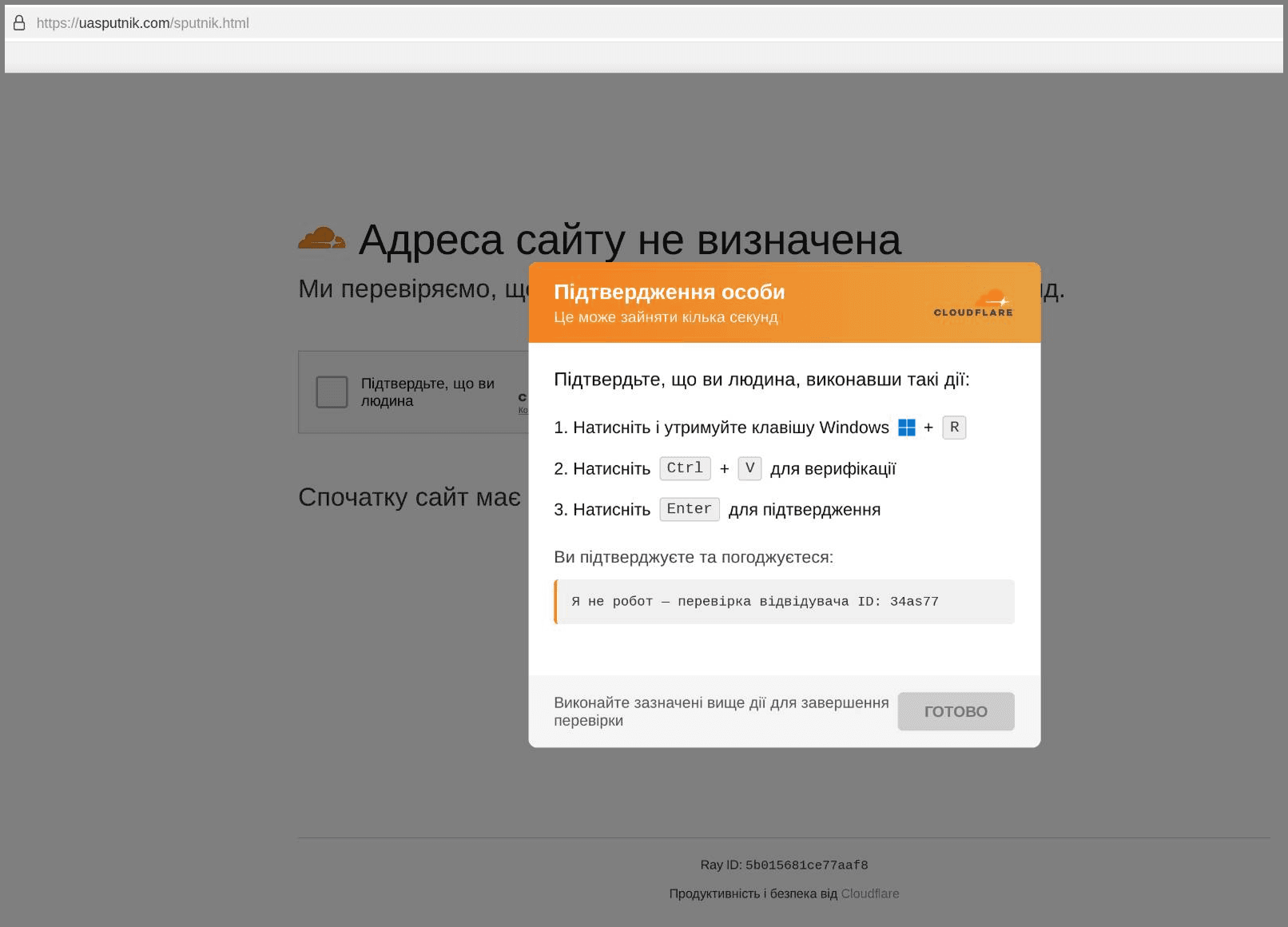Click instruction line 'Підтвердьте, що ви людина, виконавши'
Image resolution: width=1288 pixels, height=927 pixels.
tap(761, 380)
